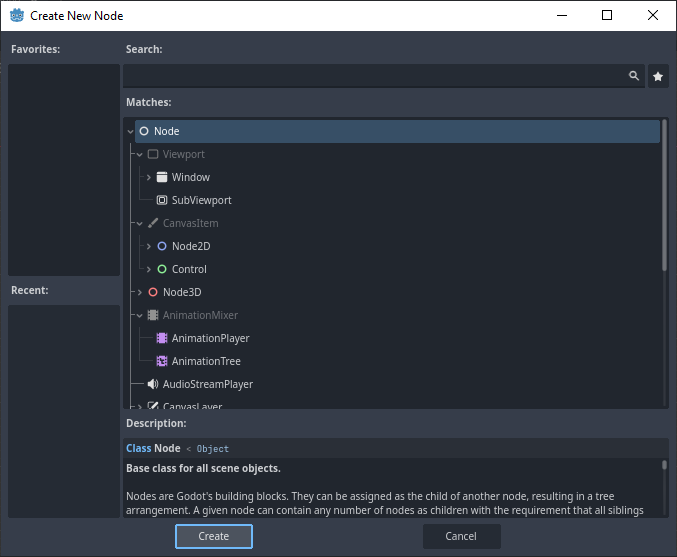Click the search magnifier icon
Screen dimensions: 677x557
pos(633,76)
